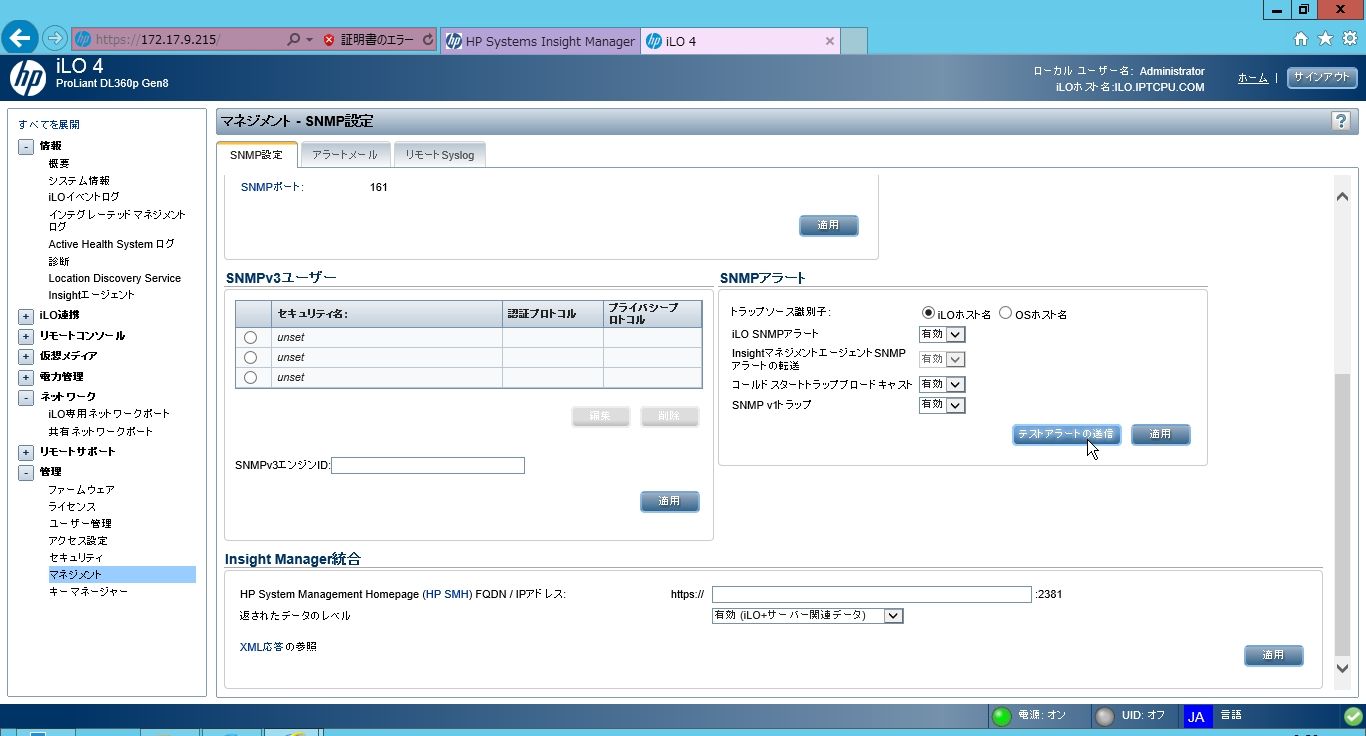The image size is (1366, 736).
Task: Refresh the page using the reload icon
Action: tap(429, 40)
